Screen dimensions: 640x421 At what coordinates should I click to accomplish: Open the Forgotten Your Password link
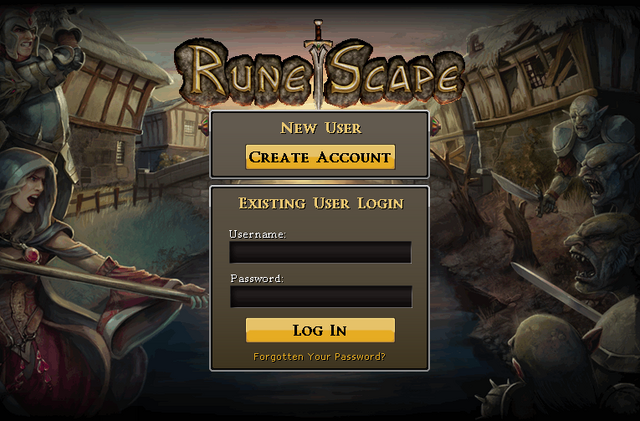319,356
